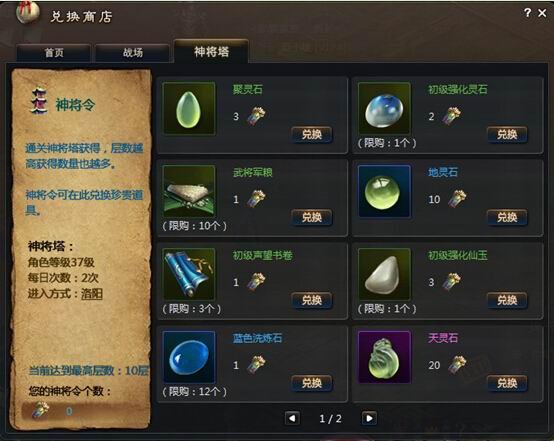This screenshot has height=441, width=554.
Task: Select the 地灵石 green sphere icon
Action: pyautogui.click(x=384, y=191)
